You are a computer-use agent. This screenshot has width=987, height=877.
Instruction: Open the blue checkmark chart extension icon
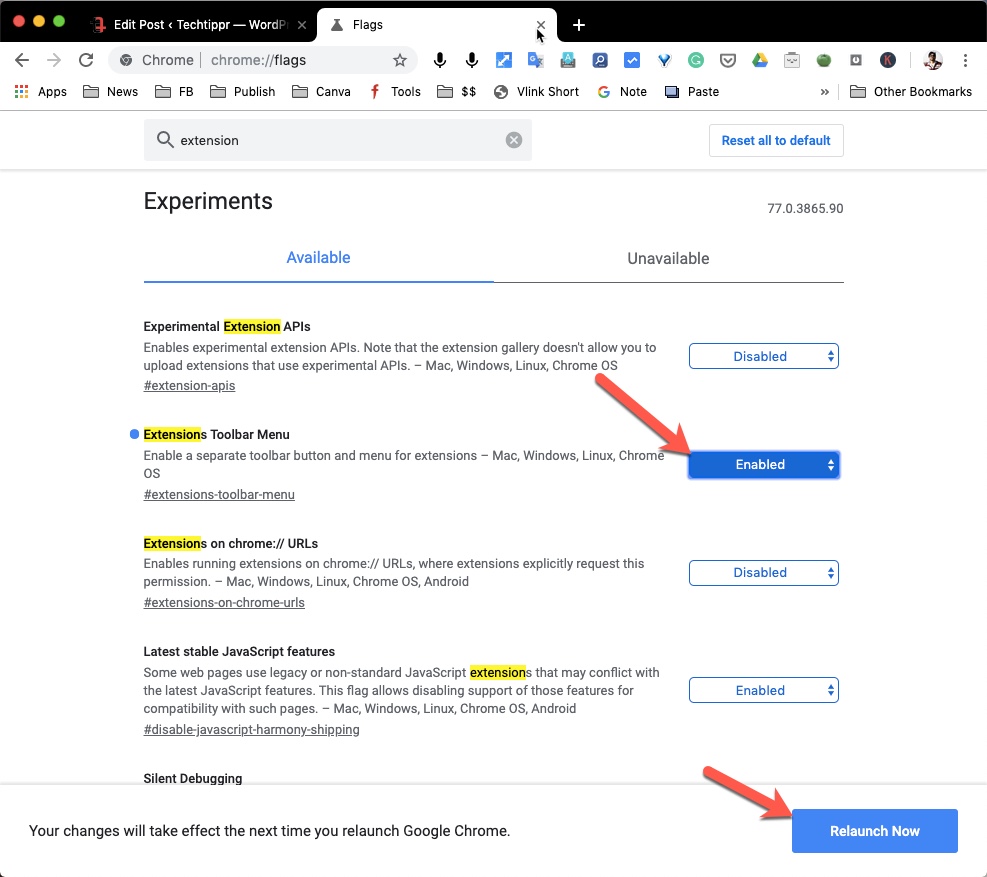pyautogui.click(x=632, y=60)
